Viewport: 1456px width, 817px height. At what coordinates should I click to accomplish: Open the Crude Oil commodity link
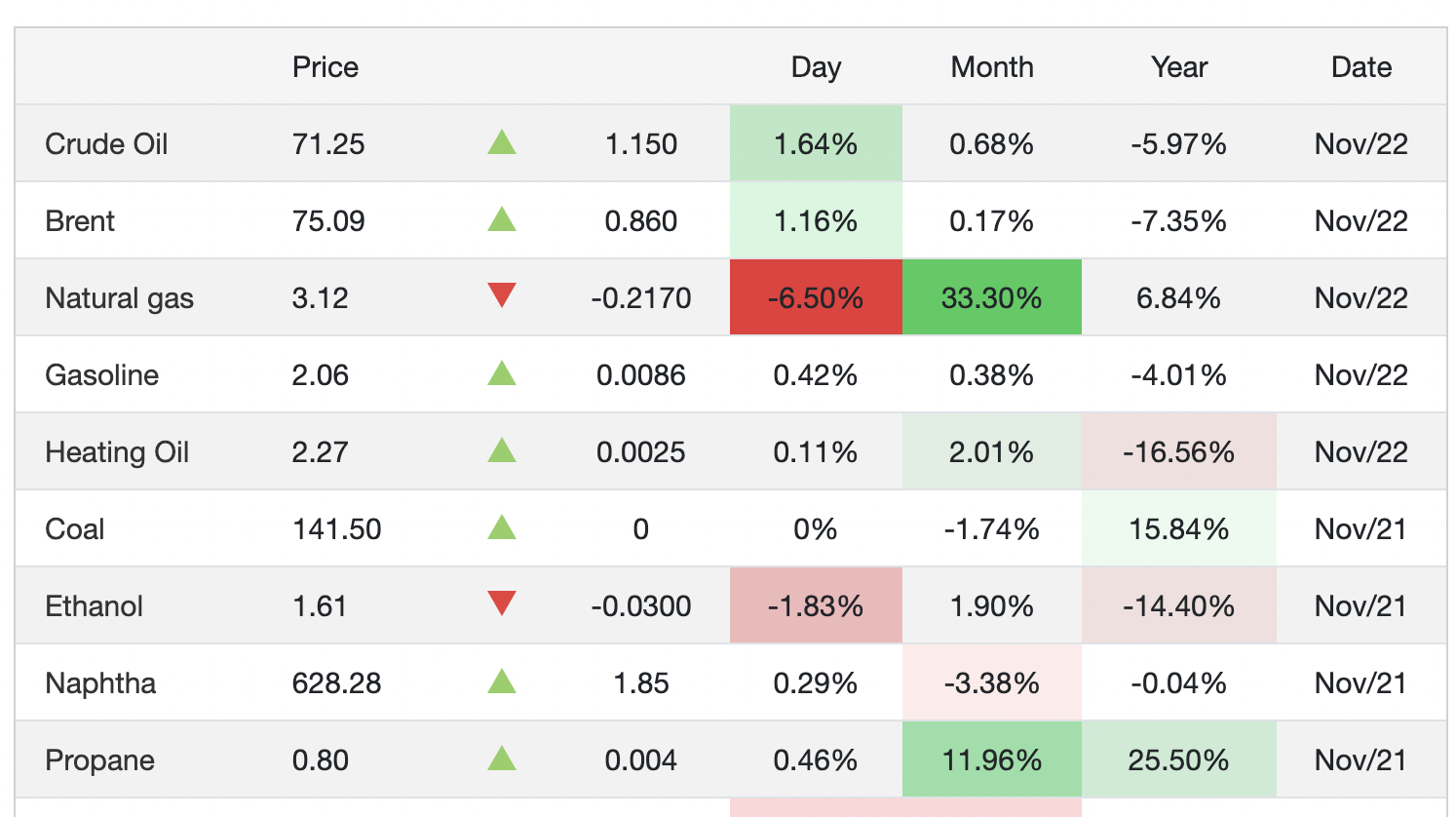coord(106,144)
